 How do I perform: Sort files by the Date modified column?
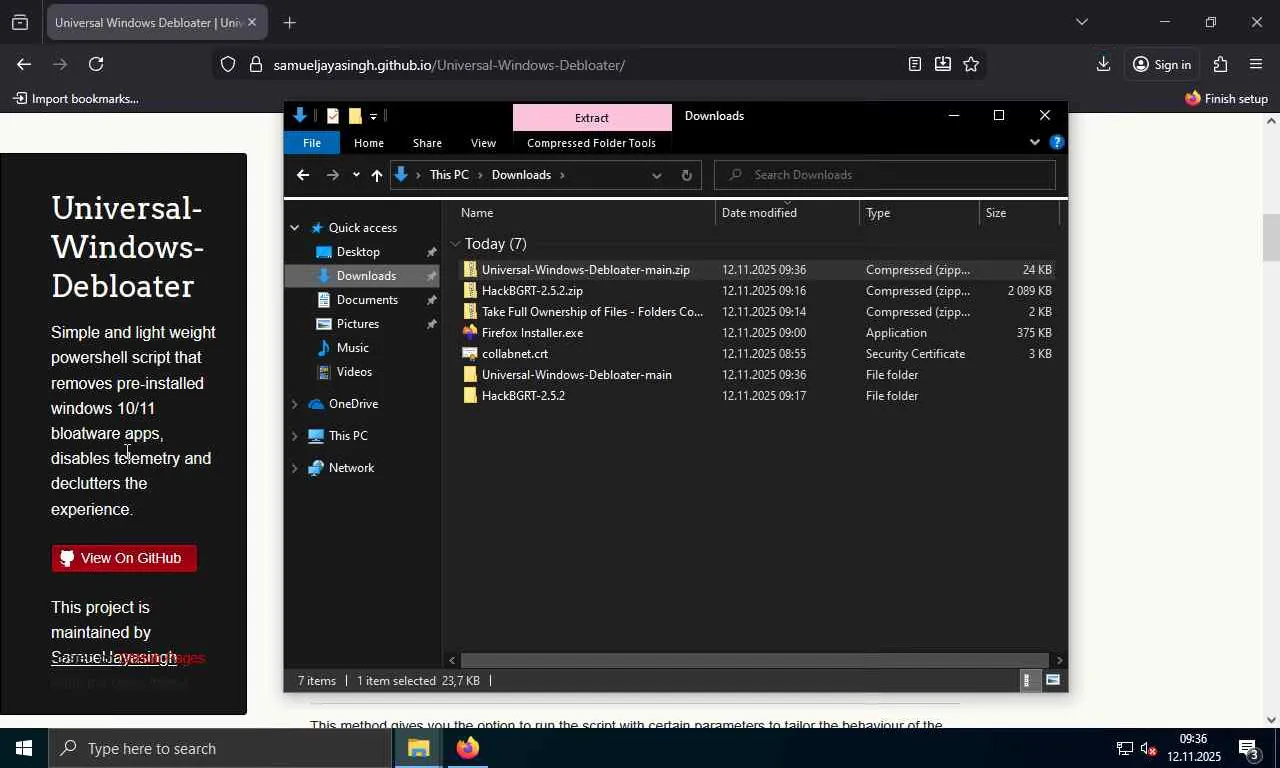(x=787, y=213)
